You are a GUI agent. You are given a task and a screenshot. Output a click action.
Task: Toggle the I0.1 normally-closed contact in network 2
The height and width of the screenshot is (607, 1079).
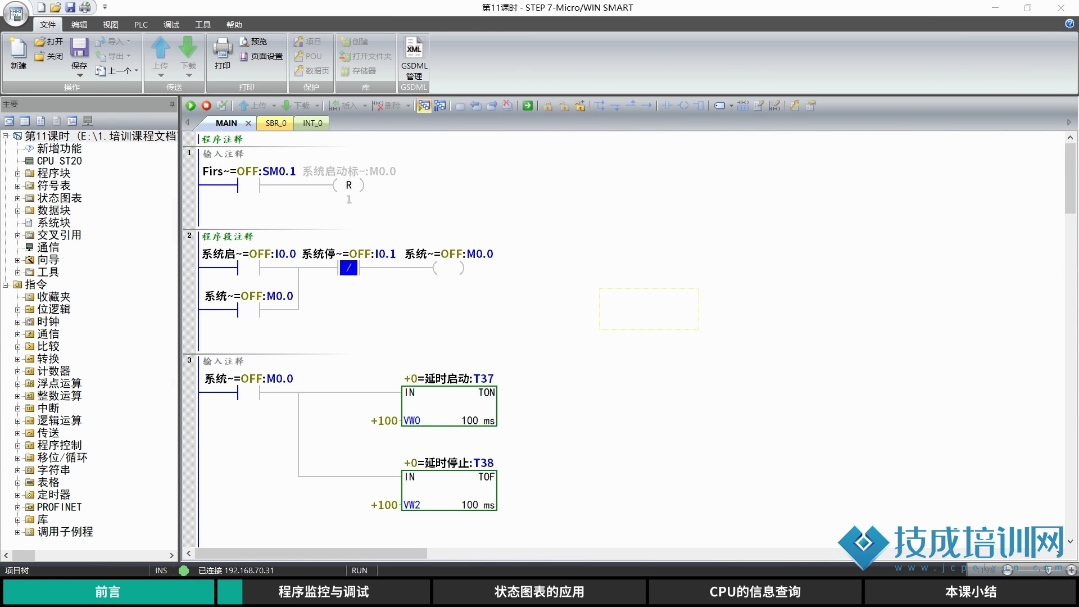click(348, 268)
